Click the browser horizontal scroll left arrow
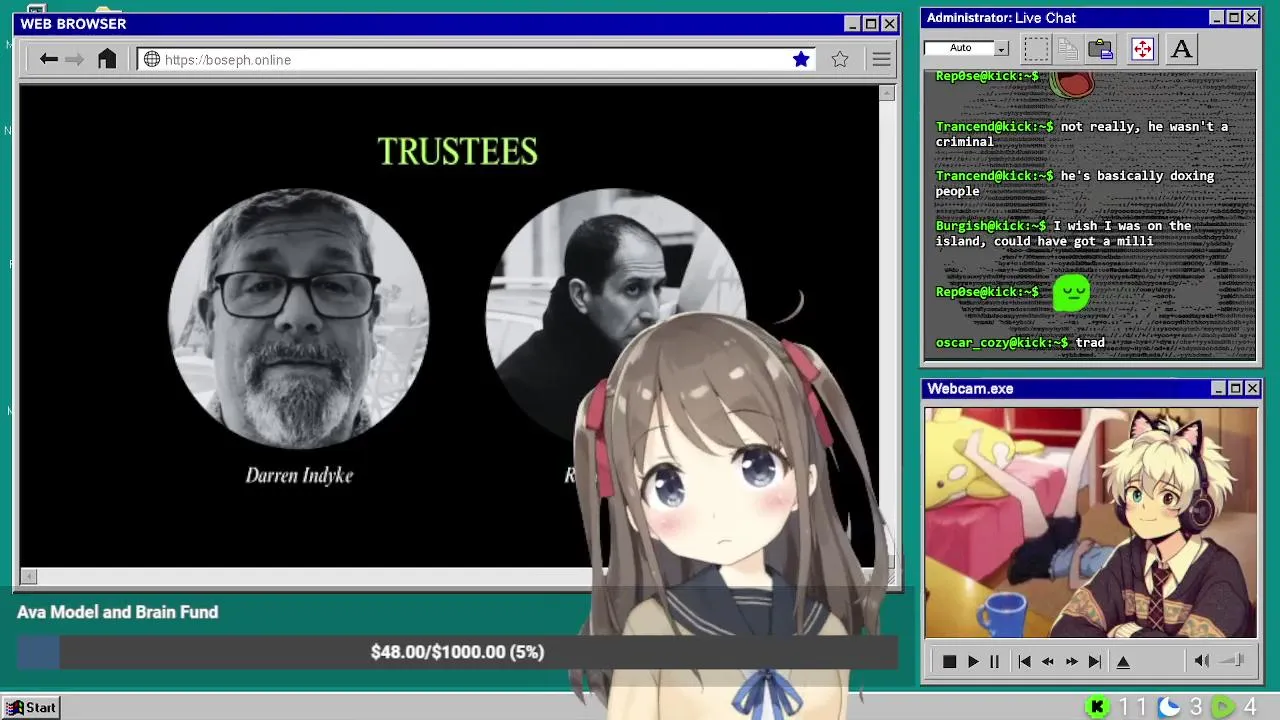 [x=29, y=576]
